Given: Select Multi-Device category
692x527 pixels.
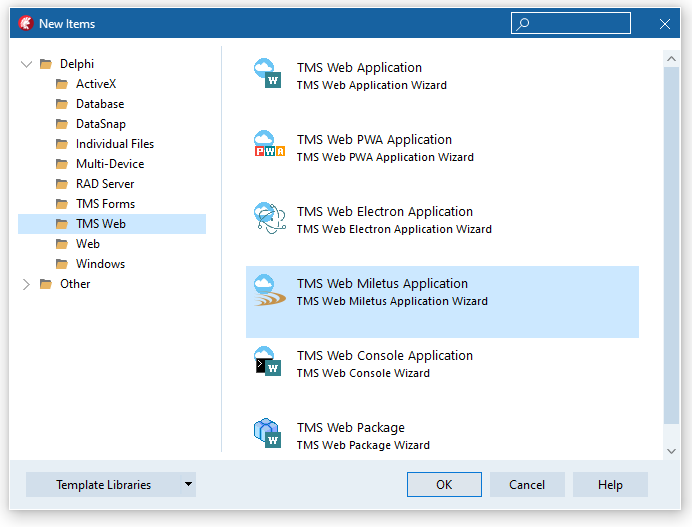Looking at the screenshot, I should (110, 164).
